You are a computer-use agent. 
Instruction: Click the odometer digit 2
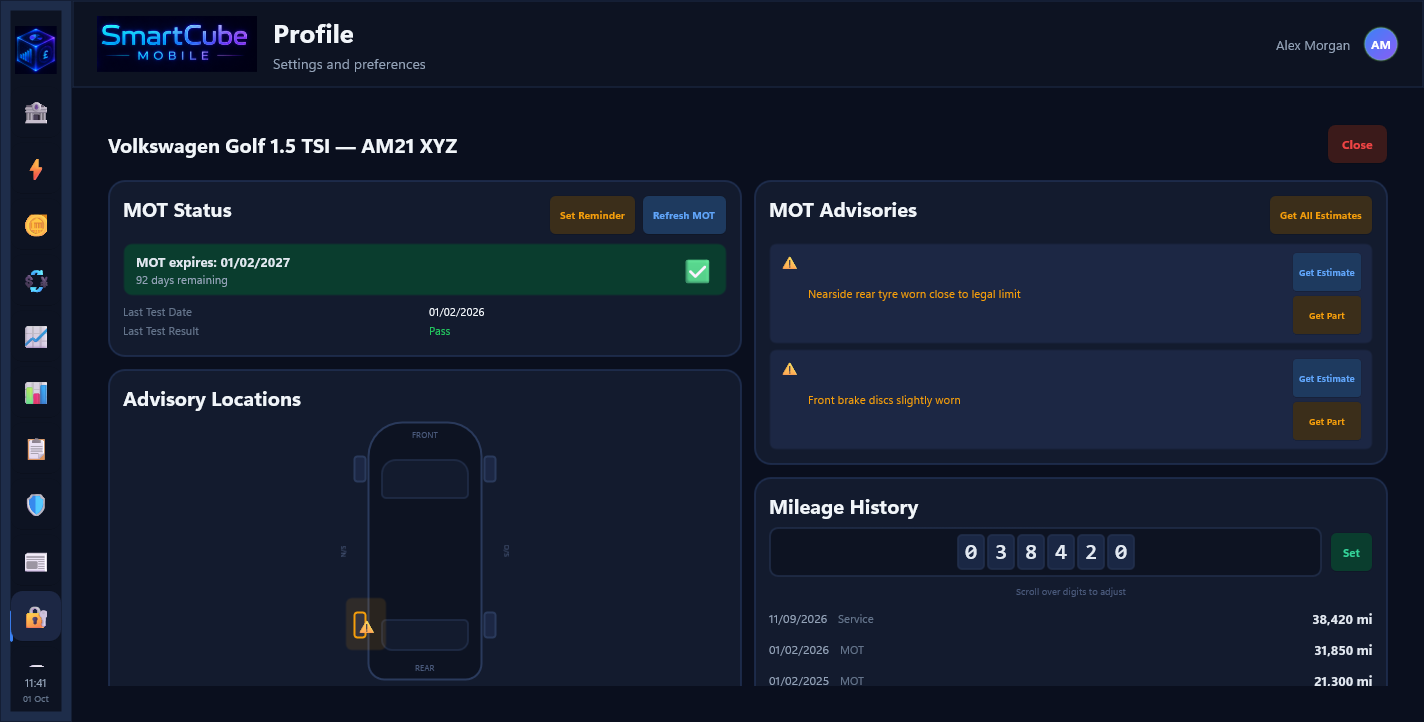coord(1090,552)
